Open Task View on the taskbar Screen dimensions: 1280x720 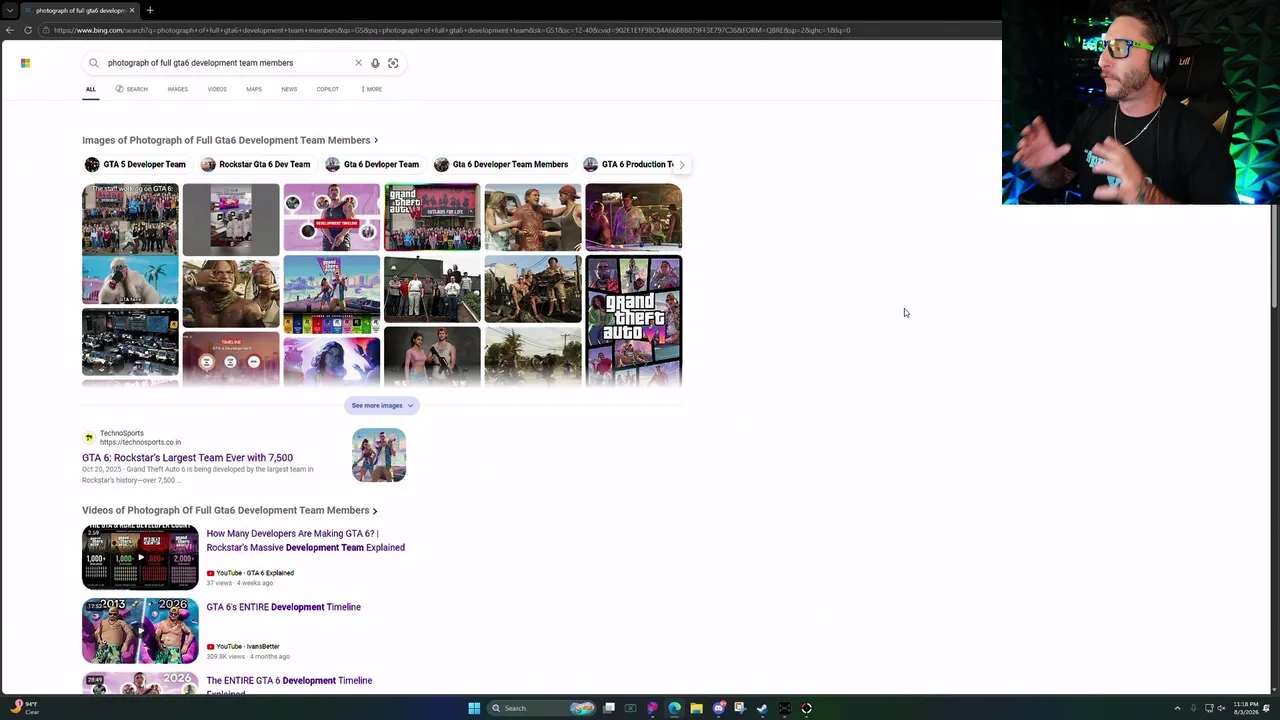point(608,708)
